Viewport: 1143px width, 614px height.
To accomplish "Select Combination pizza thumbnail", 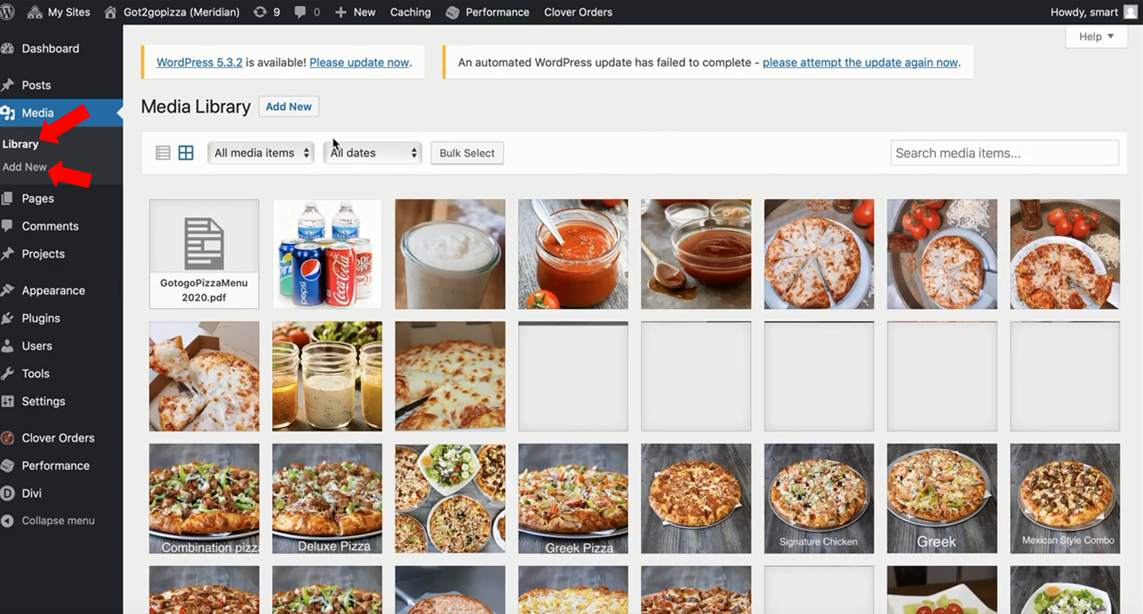I will pos(204,499).
